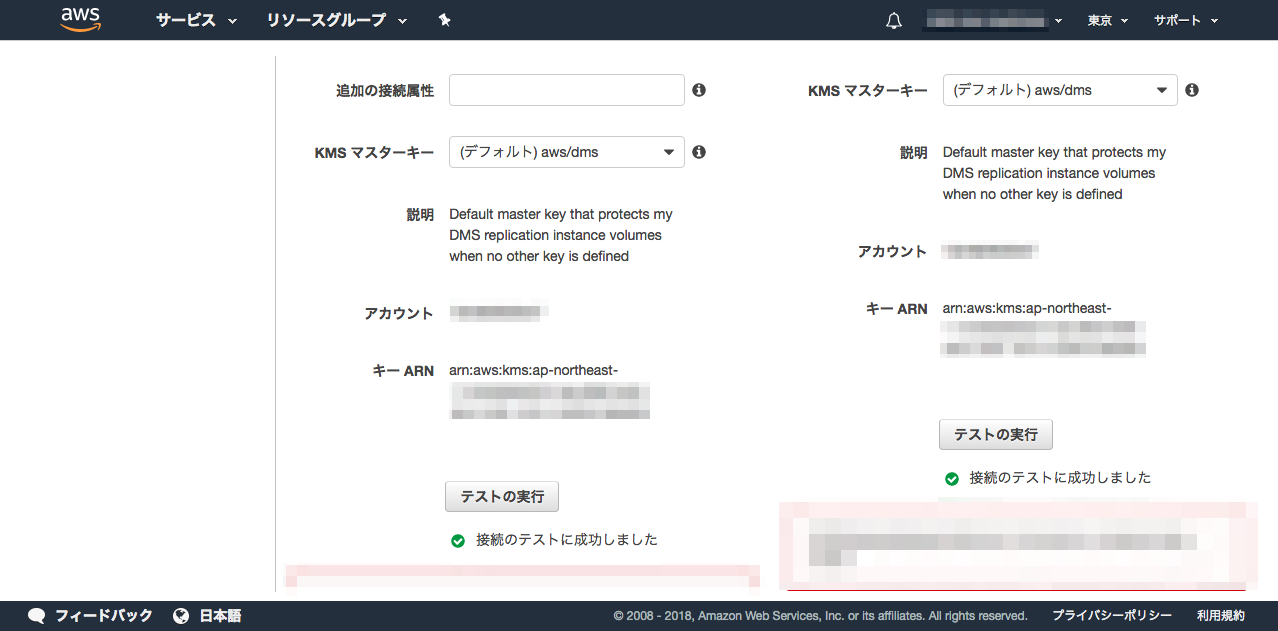
Task: Click the left テストの実行 button
Action: 501,496
